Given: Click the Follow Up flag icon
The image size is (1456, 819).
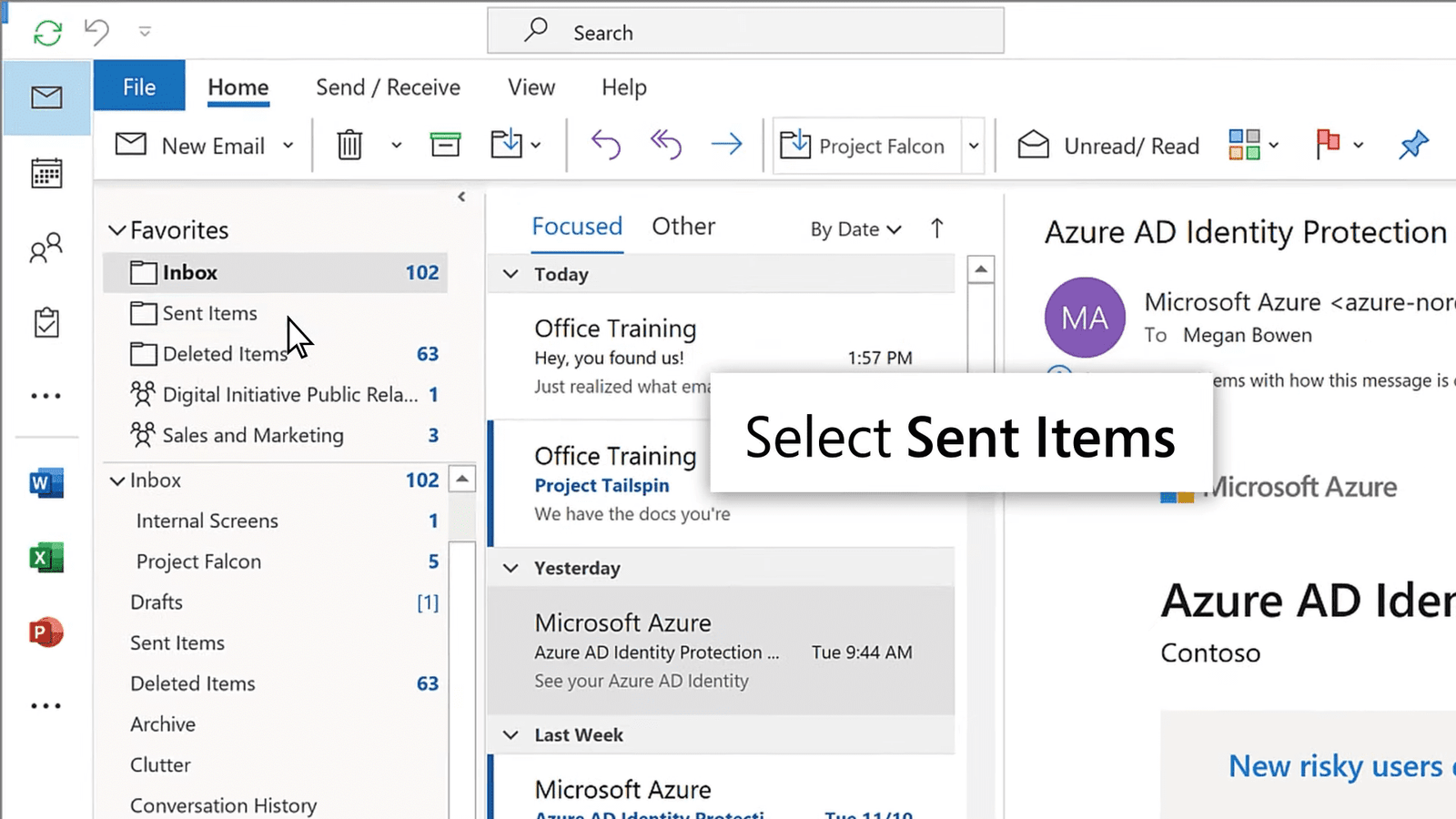Looking at the screenshot, I should [x=1328, y=144].
